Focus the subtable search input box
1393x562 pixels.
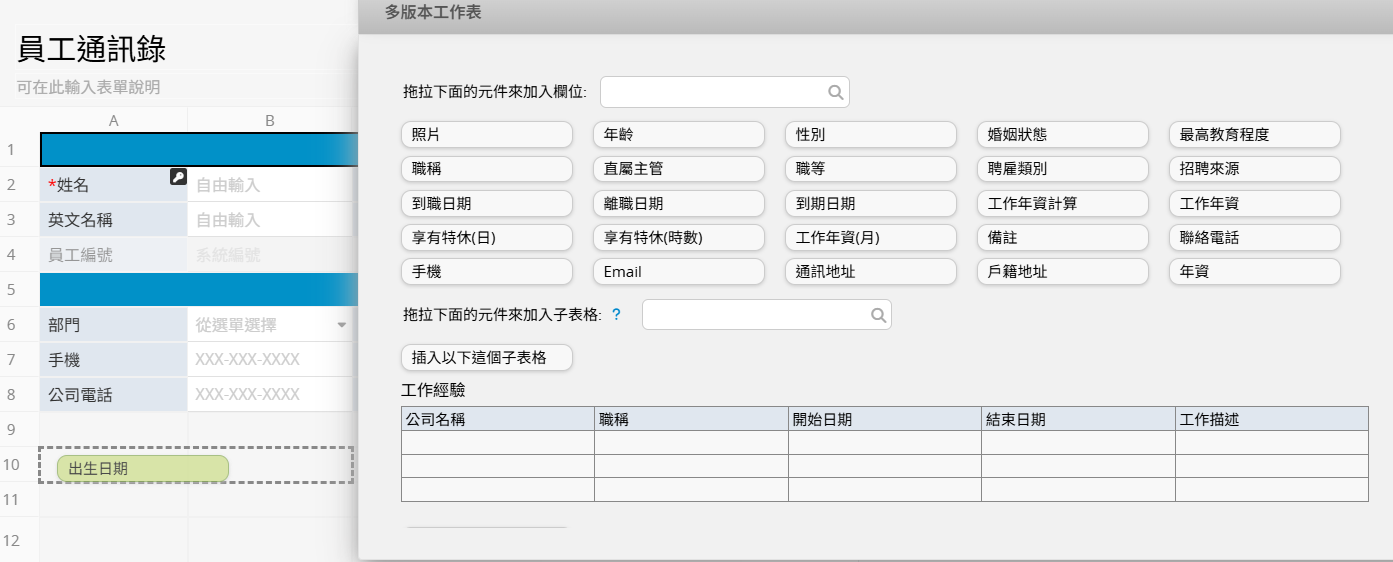click(x=754, y=315)
